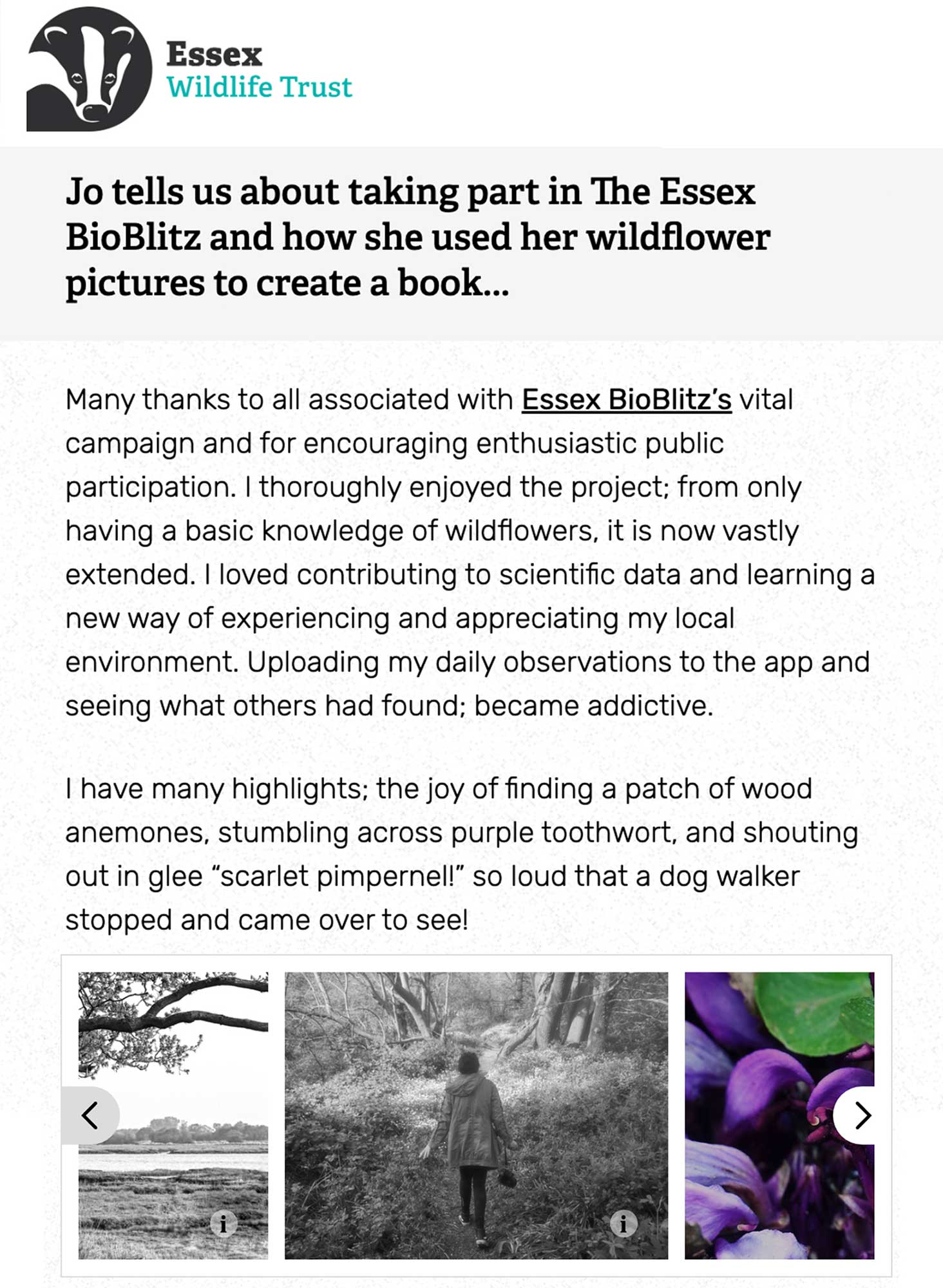
Task: Open info icon on saltmarsh photo
Action: 224,1222
